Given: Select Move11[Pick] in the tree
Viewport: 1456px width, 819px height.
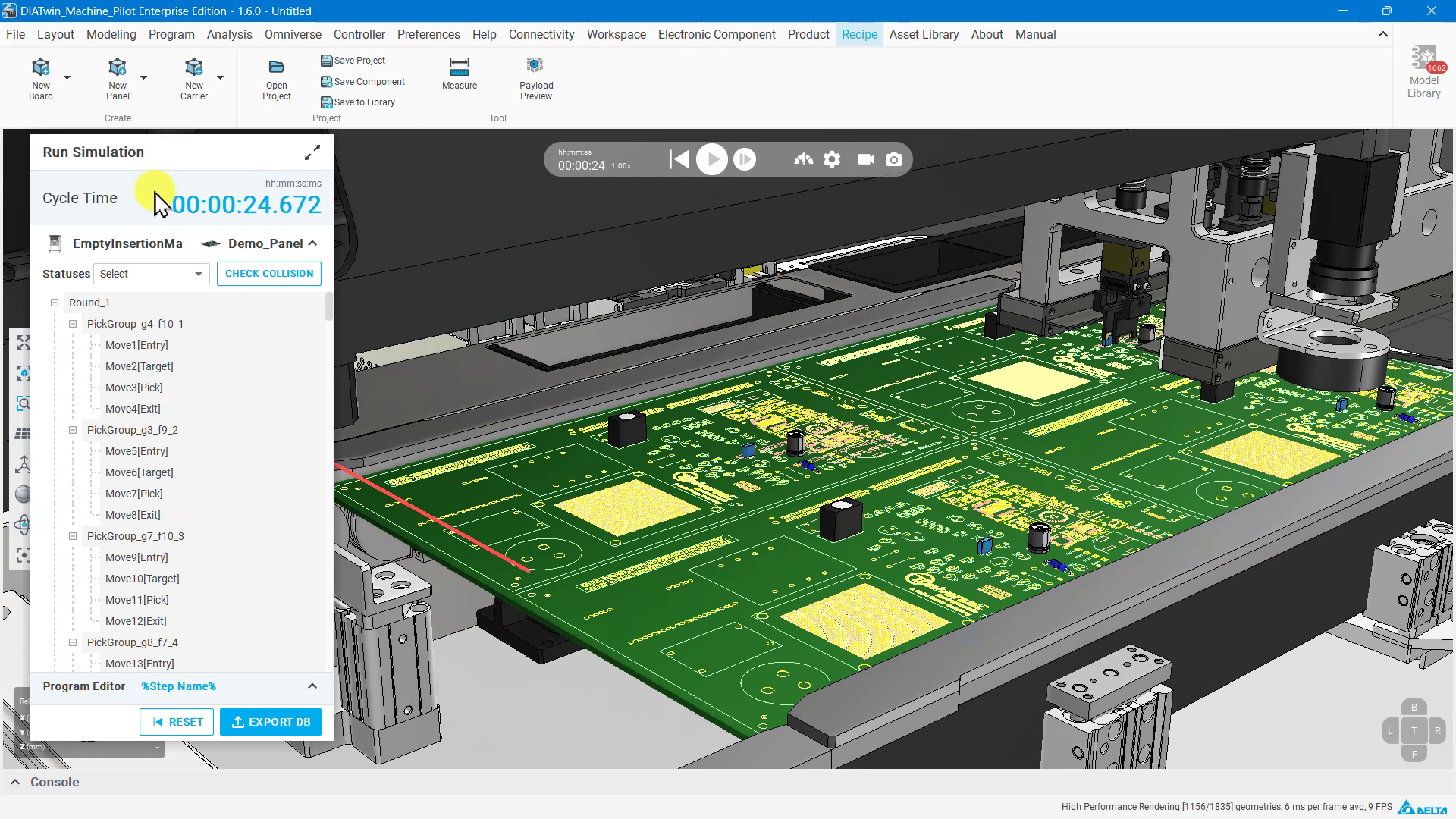Looking at the screenshot, I should [x=137, y=600].
